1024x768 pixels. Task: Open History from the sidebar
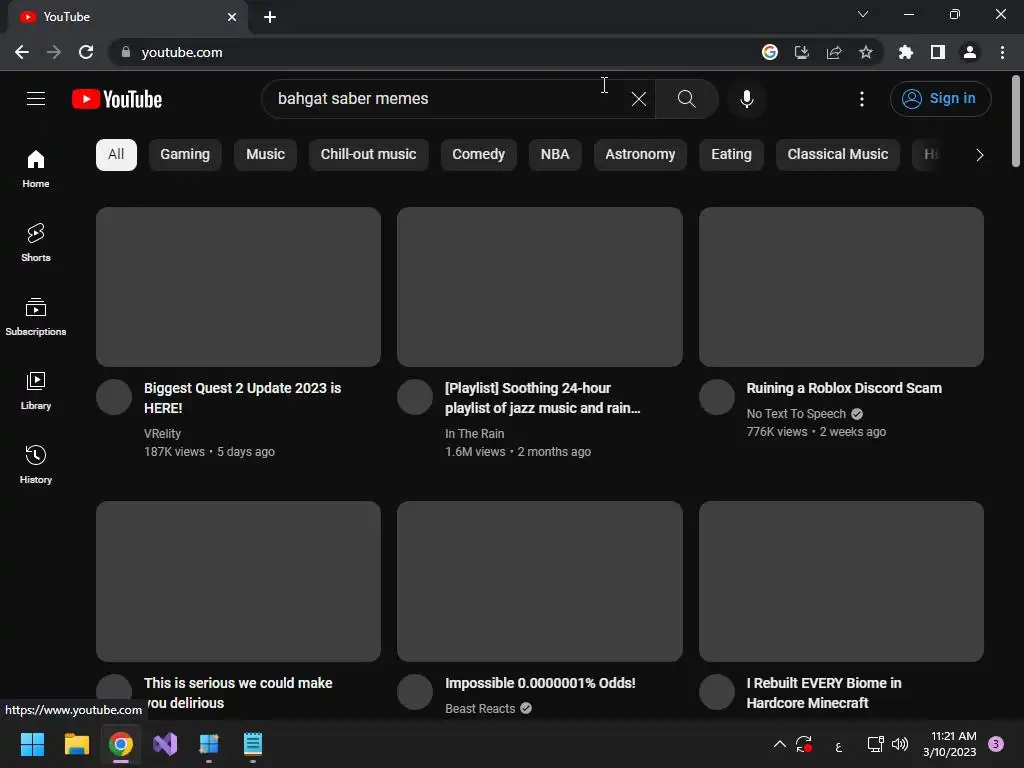[x=36, y=464]
